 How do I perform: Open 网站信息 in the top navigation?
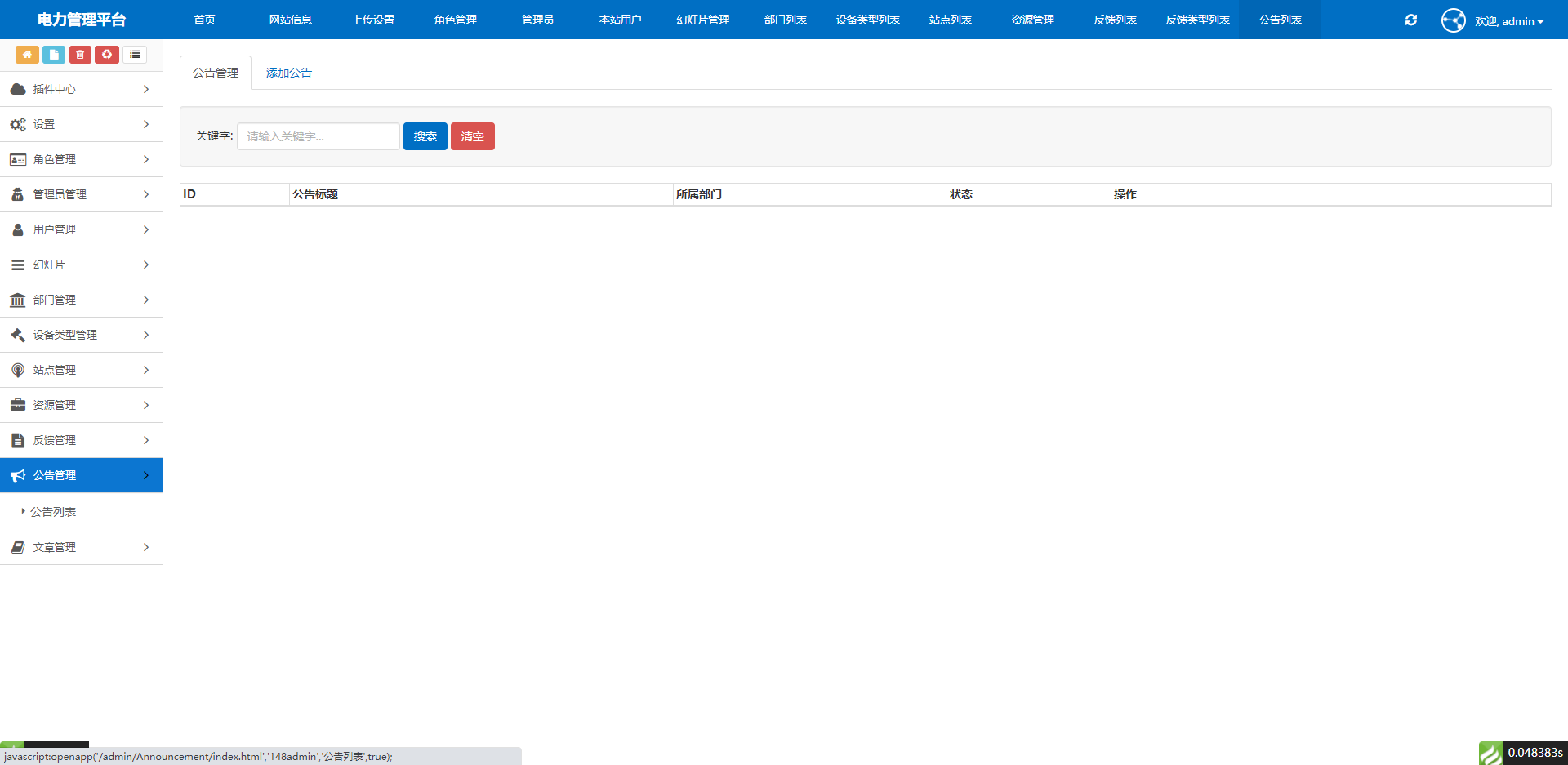[291, 20]
